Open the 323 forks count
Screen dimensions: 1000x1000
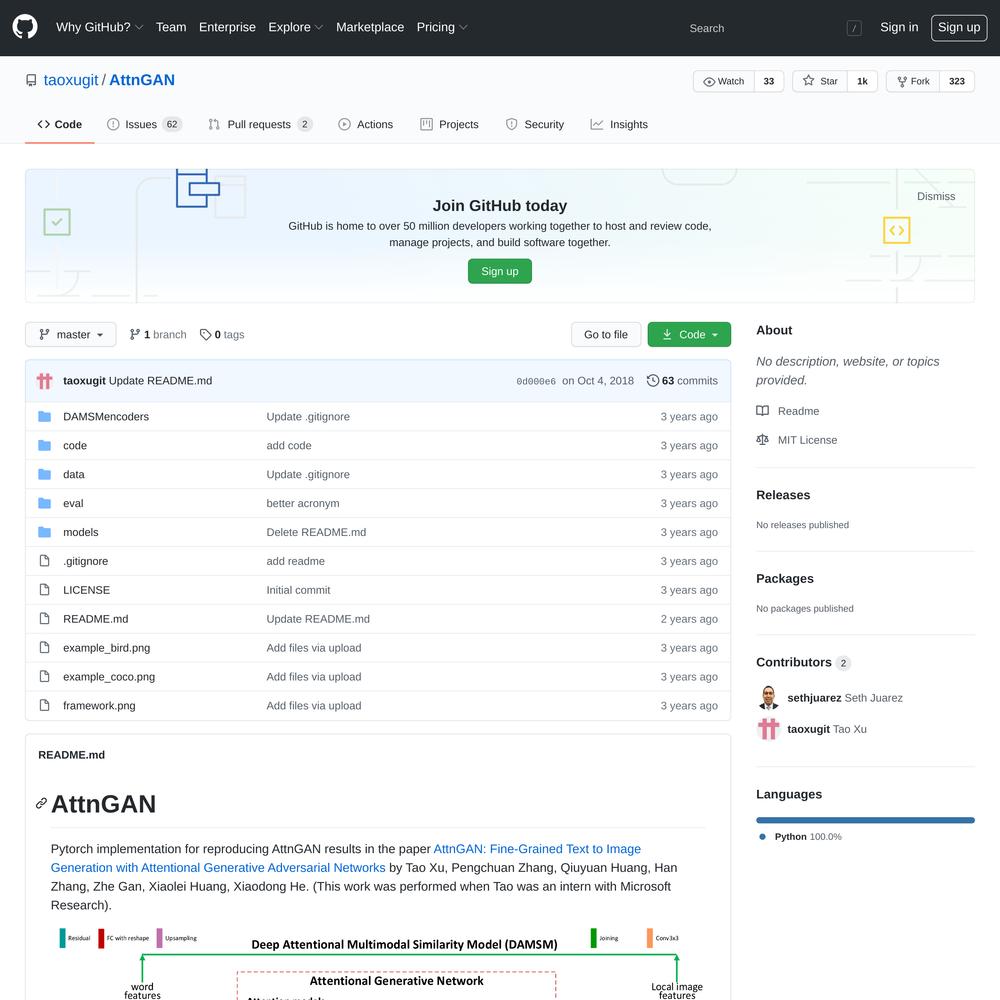pyautogui.click(x=957, y=81)
